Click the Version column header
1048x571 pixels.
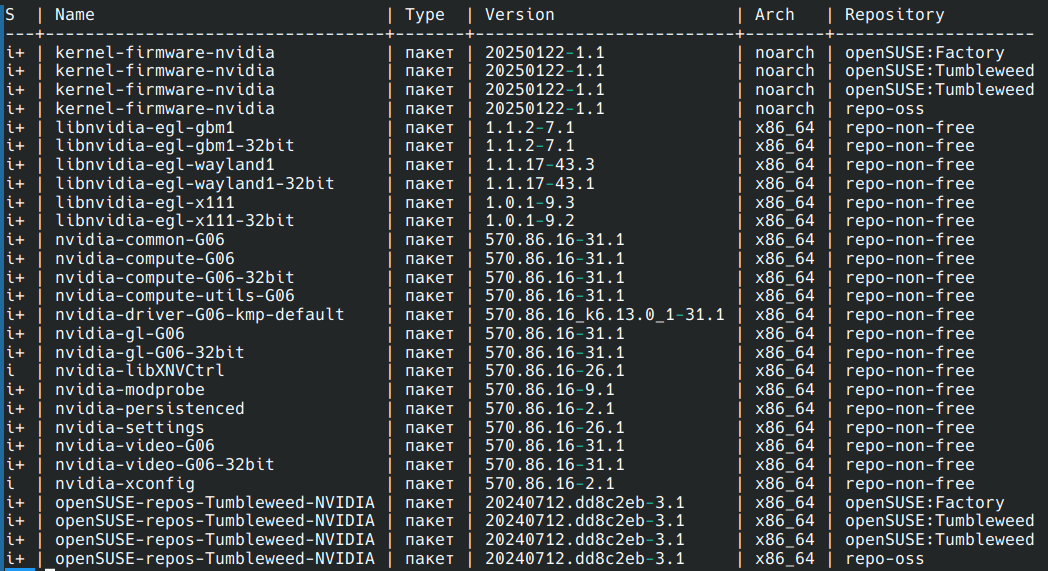click(x=519, y=14)
